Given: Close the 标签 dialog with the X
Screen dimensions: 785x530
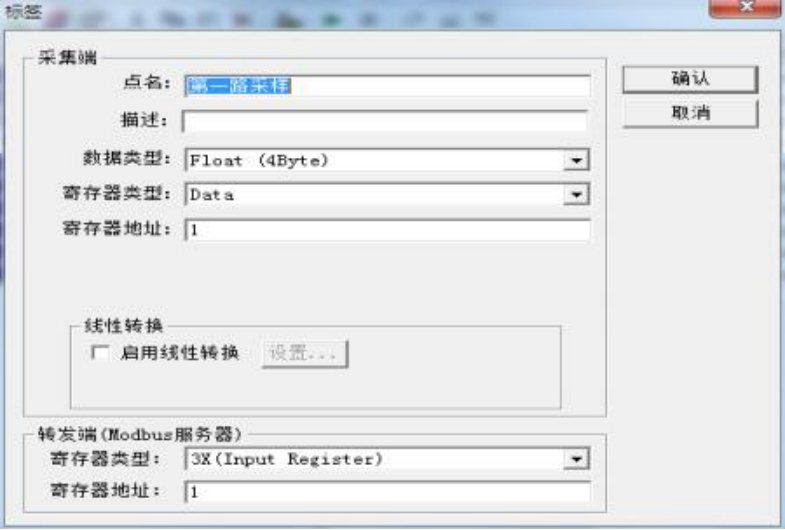Looking at the screenshot, I should pos(745,8).
